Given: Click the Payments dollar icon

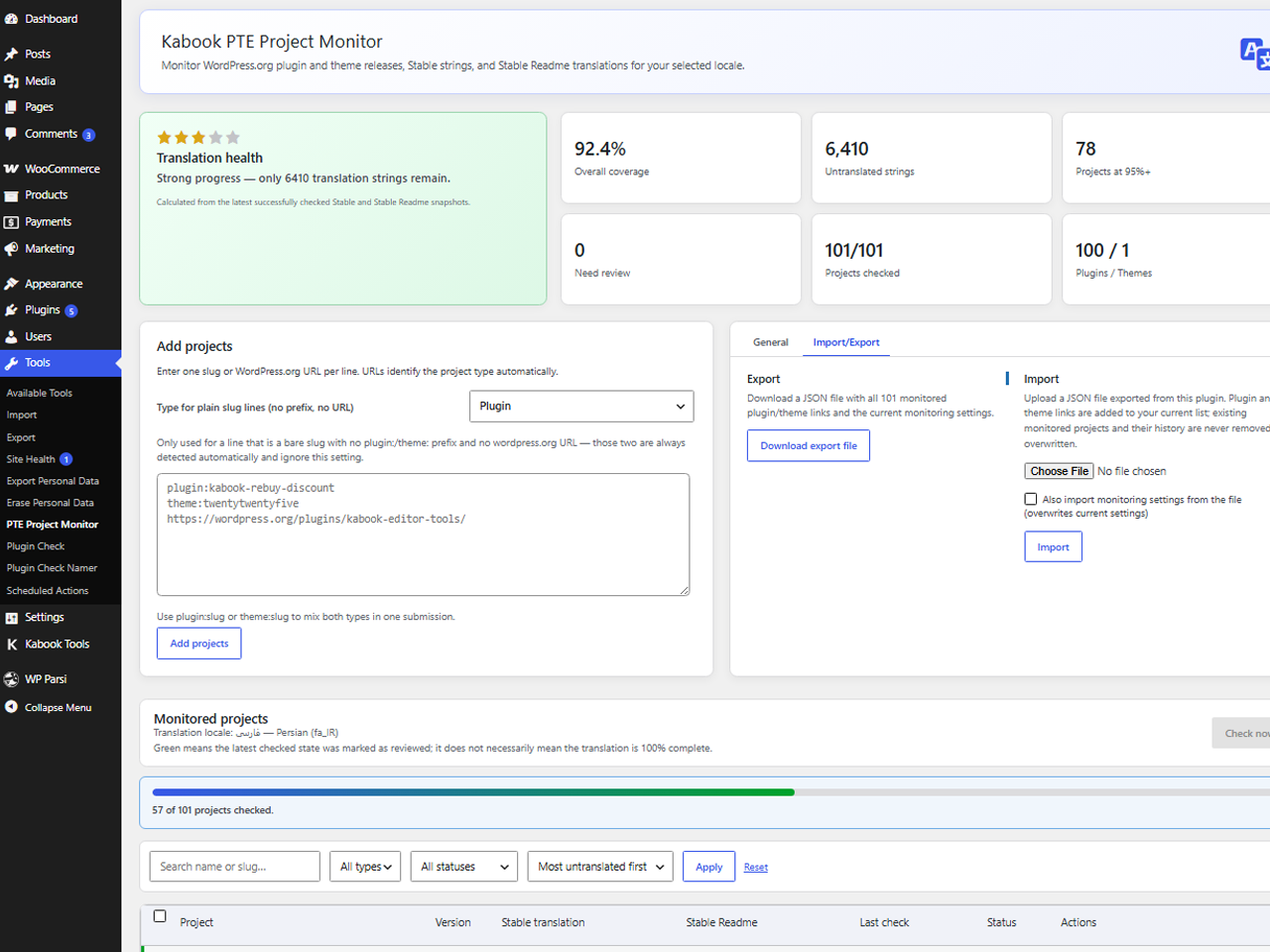Looking at the screenshot, I should pos(11,222).
